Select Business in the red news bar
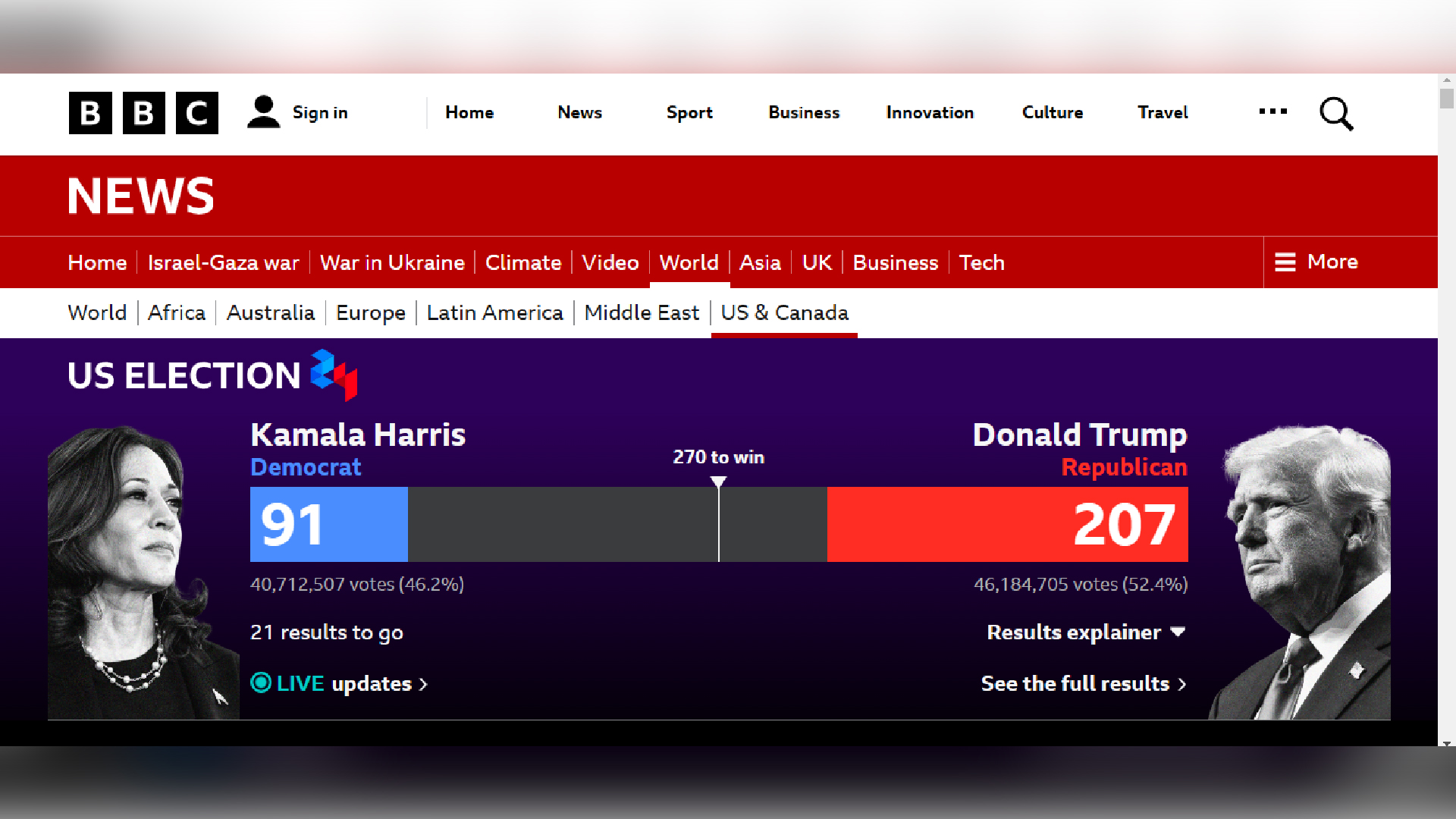The height and width of the screenshot is (819, 1456). (896, 262)
